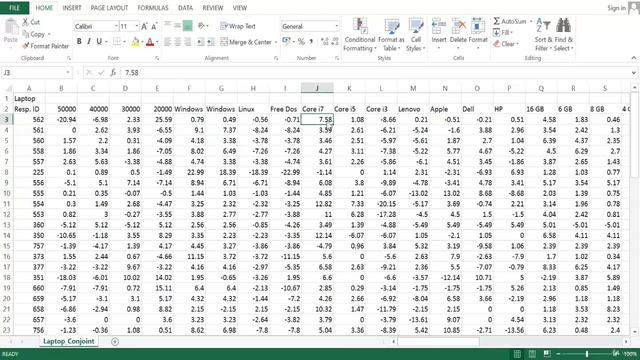Image resolution: width=640 pixels, height=360 pixels.
Task: Switch to the INSERT tab
Action: (x=72, y=8)
